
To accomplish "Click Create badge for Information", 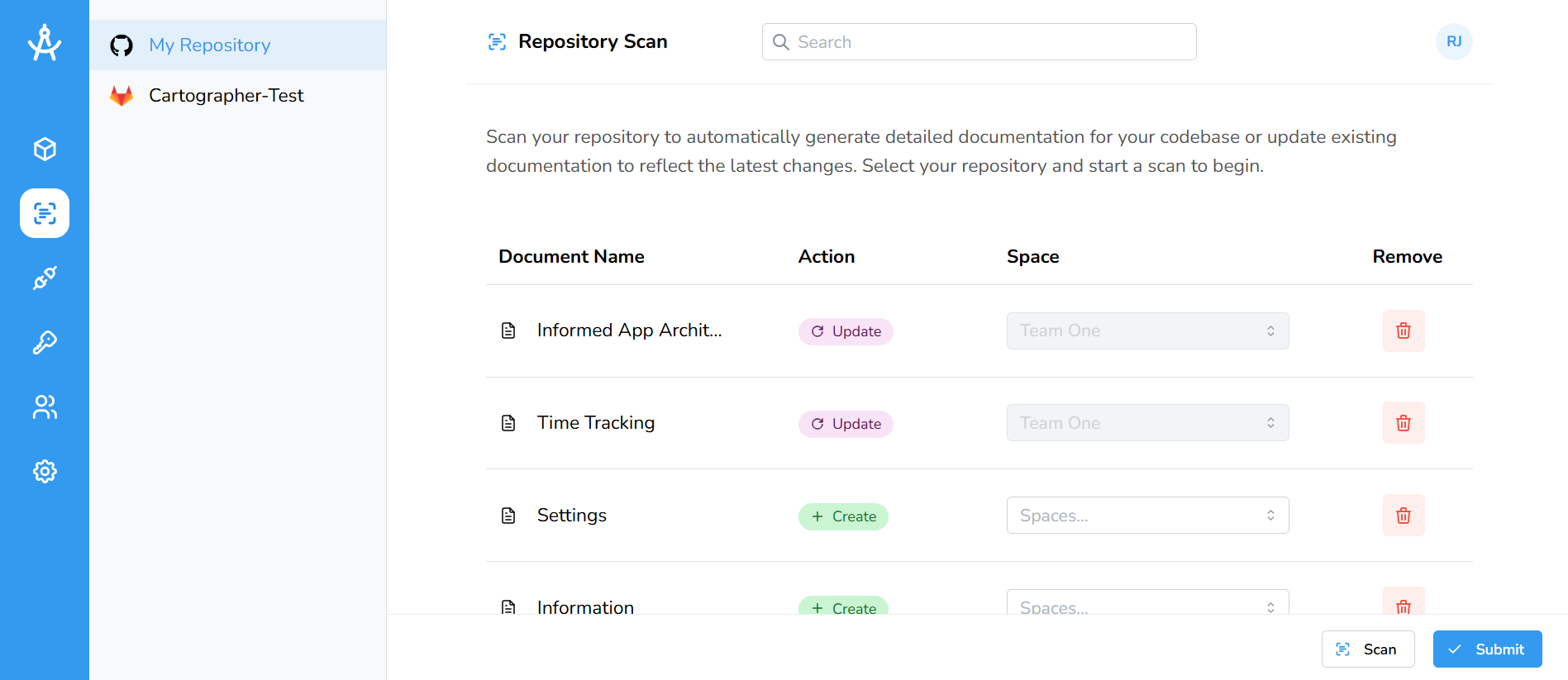I will (x=843, y=606).
